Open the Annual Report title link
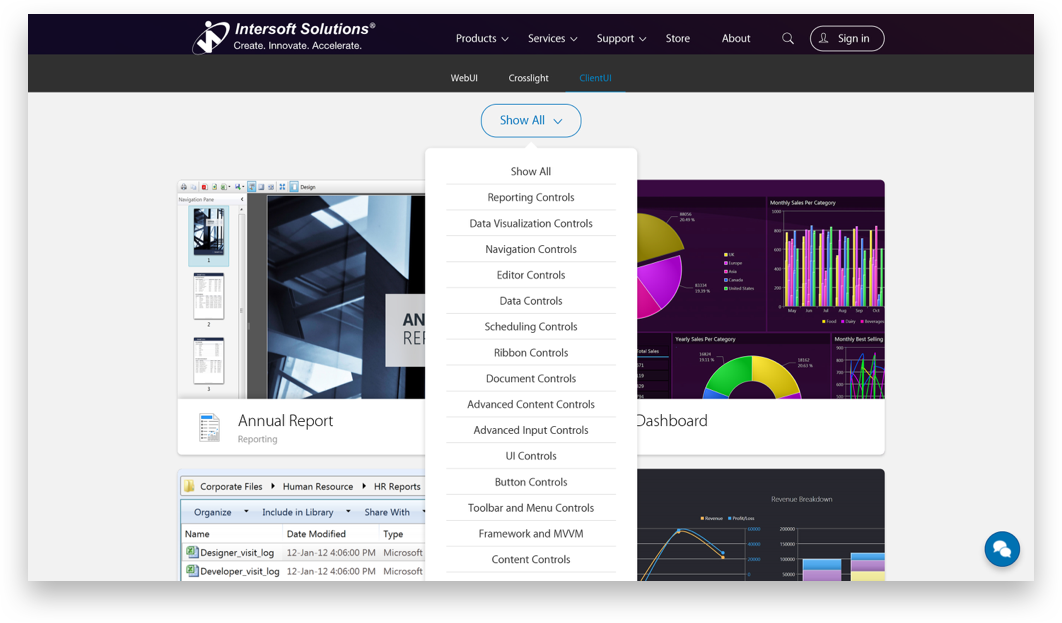 point(285,421)
